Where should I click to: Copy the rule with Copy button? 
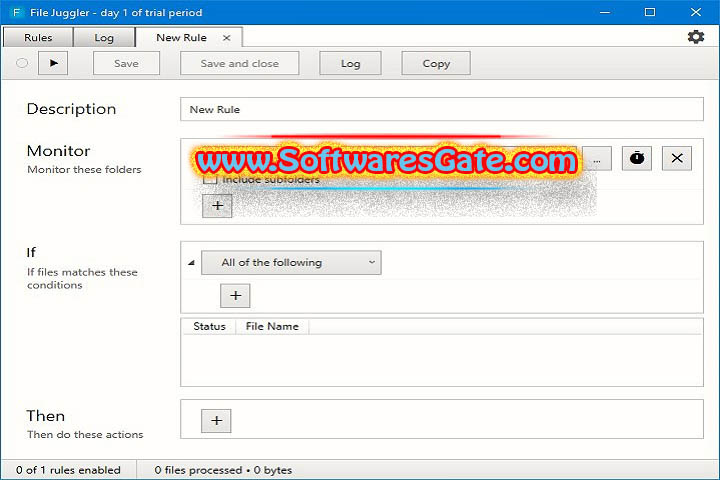pos(436,63)
